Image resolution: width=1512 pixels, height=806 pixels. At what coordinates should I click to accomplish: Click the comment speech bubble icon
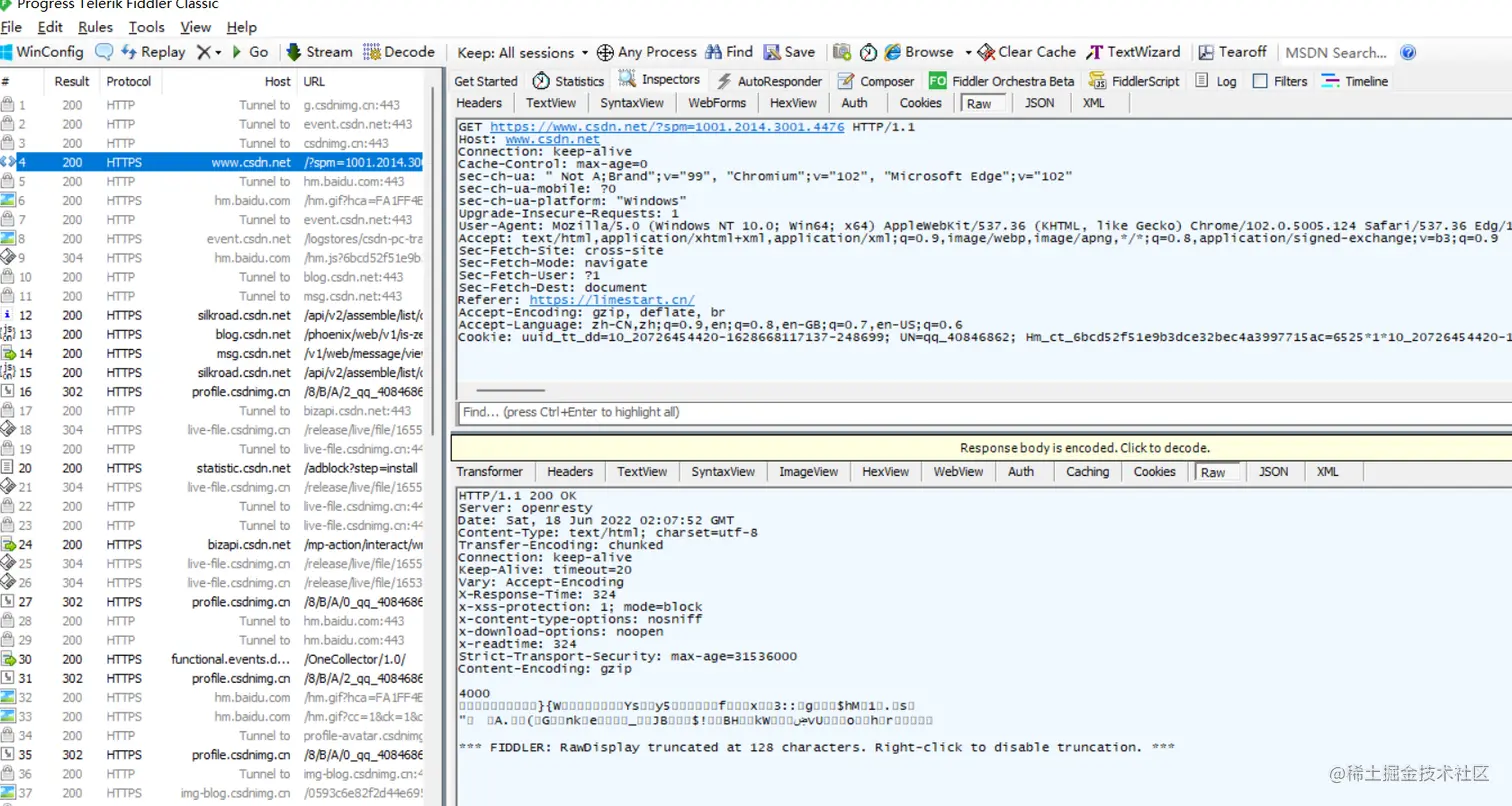pos(104,52)
